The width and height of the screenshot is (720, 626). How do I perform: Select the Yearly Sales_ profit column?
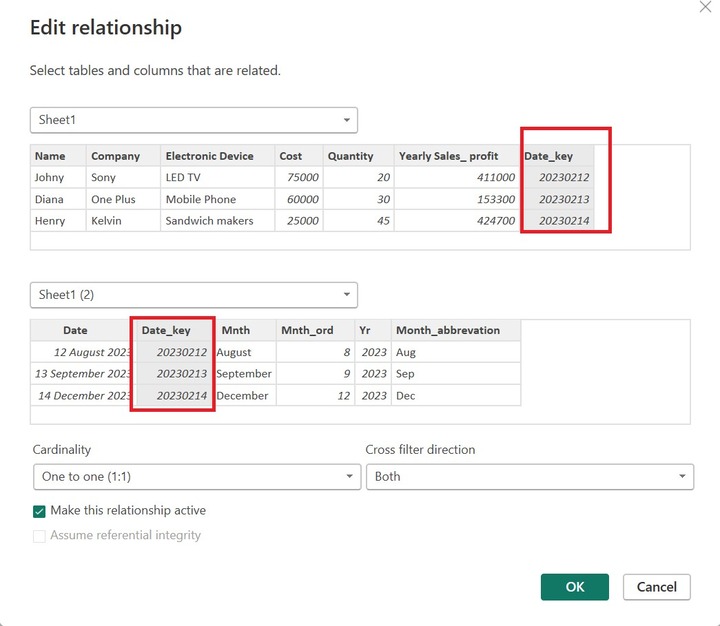[448, 156]
